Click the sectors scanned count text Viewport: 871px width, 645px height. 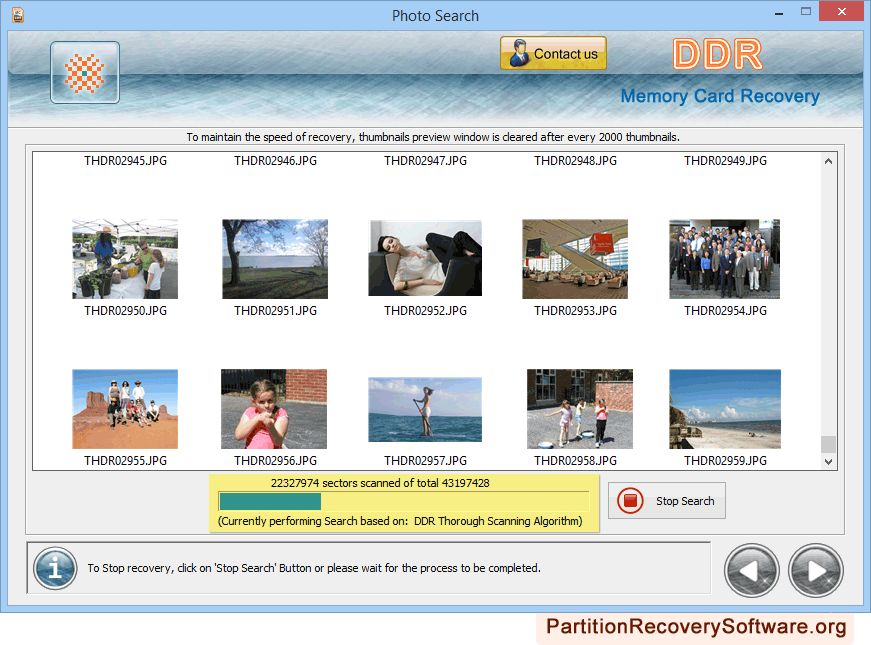[380, 483]
